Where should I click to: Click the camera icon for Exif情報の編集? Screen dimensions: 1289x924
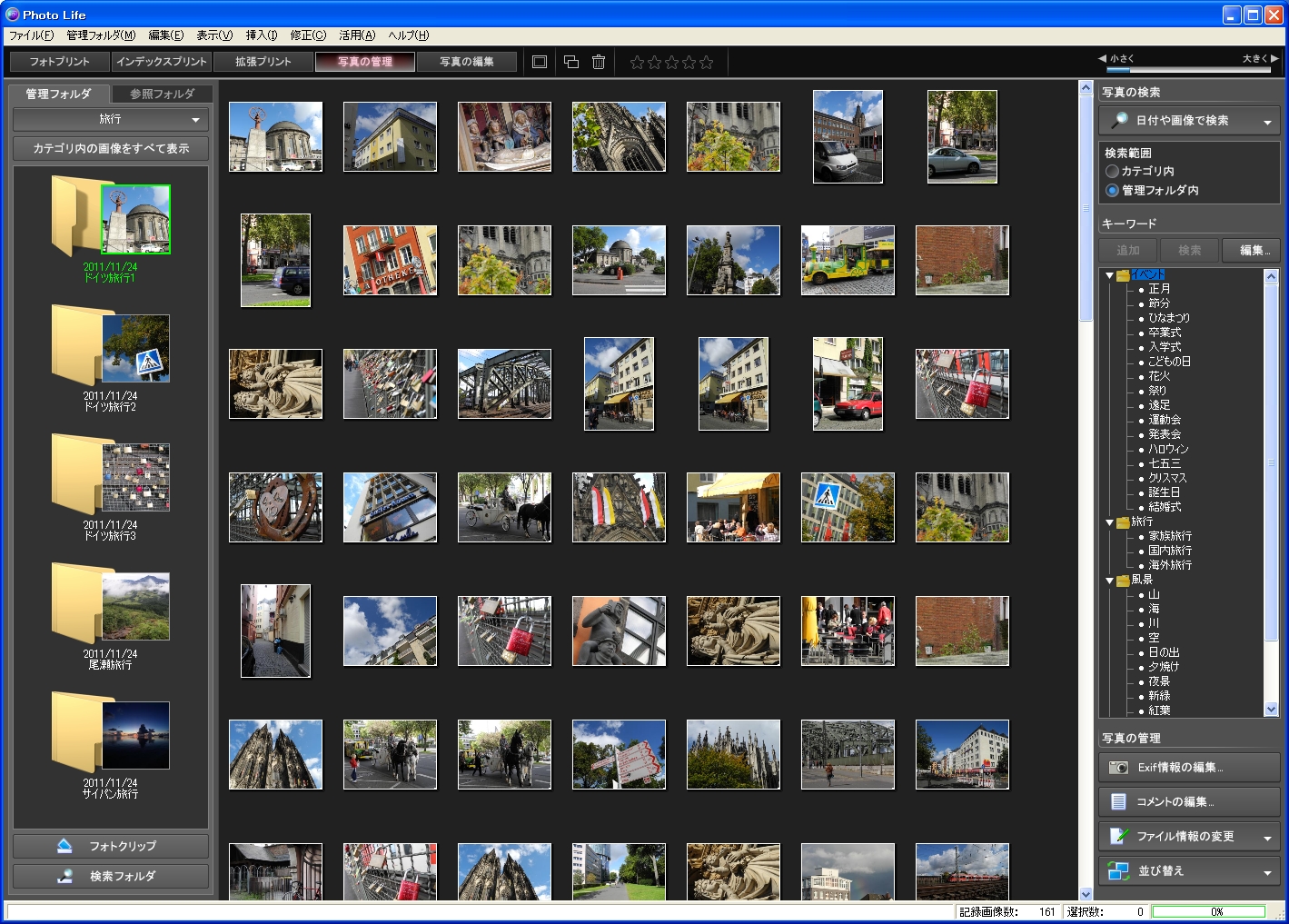(x=1119, y=768)
